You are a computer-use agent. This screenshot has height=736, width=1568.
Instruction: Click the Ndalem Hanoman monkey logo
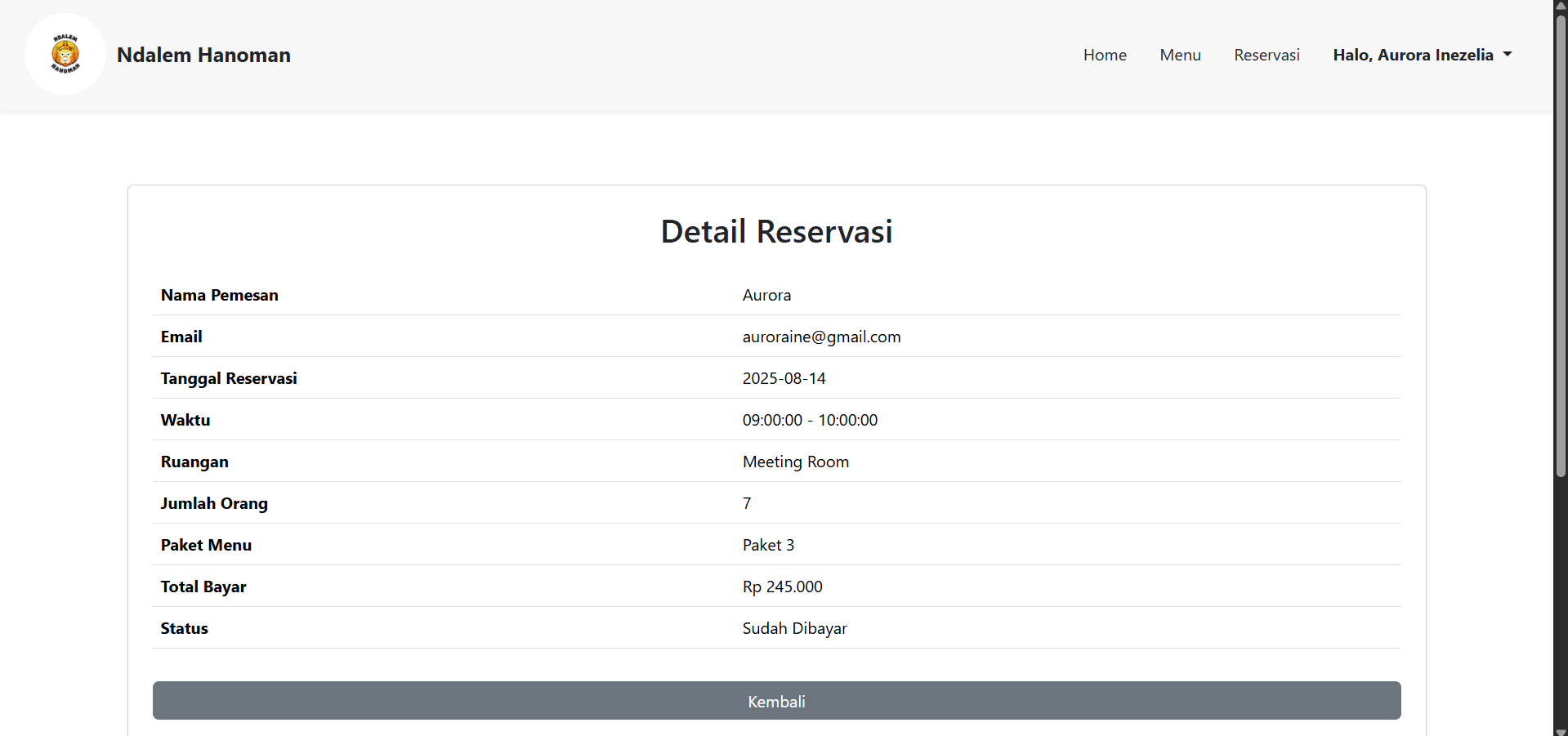click(x=65, y=54)
